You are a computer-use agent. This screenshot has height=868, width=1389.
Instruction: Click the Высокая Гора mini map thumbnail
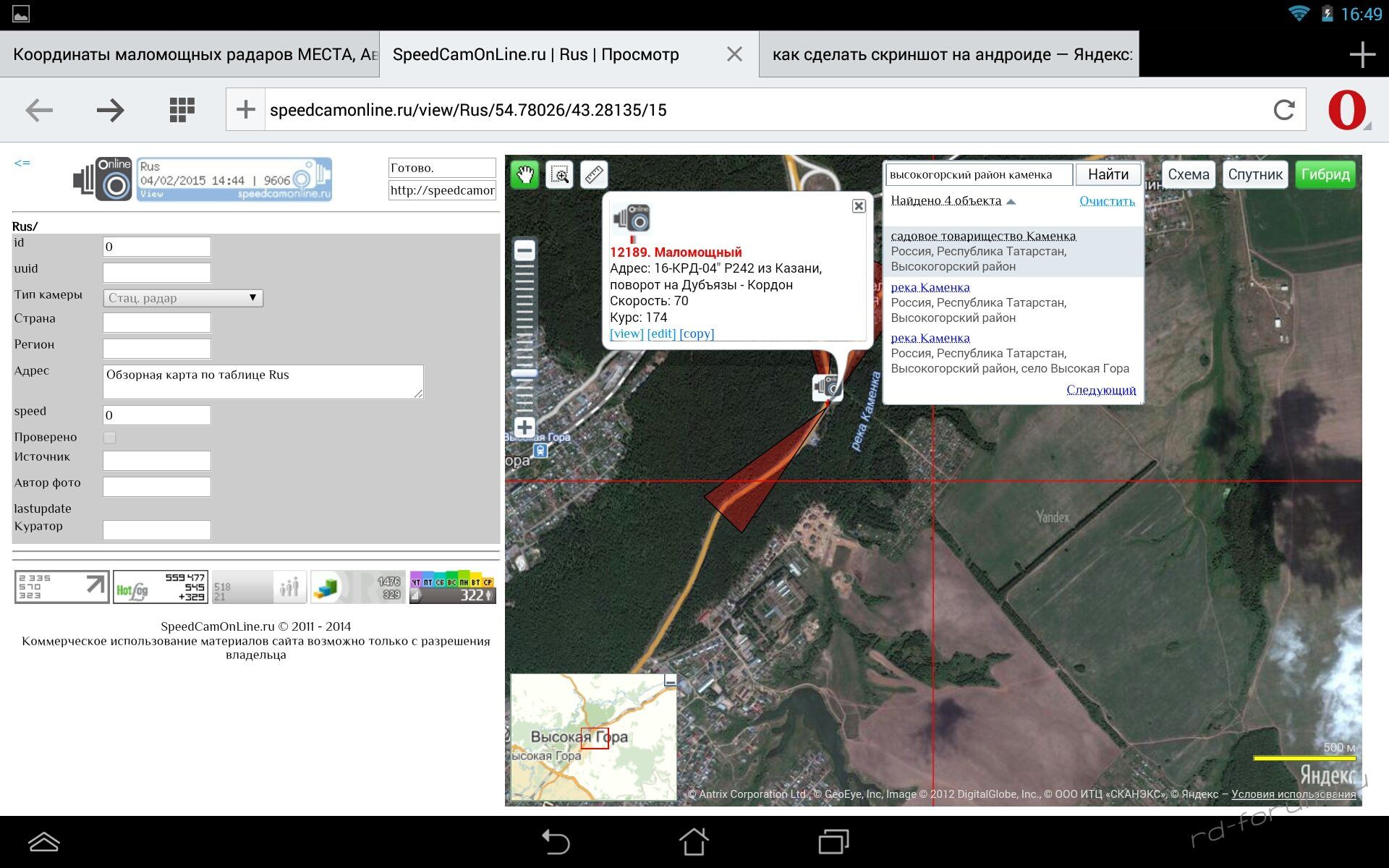(594, 737)
